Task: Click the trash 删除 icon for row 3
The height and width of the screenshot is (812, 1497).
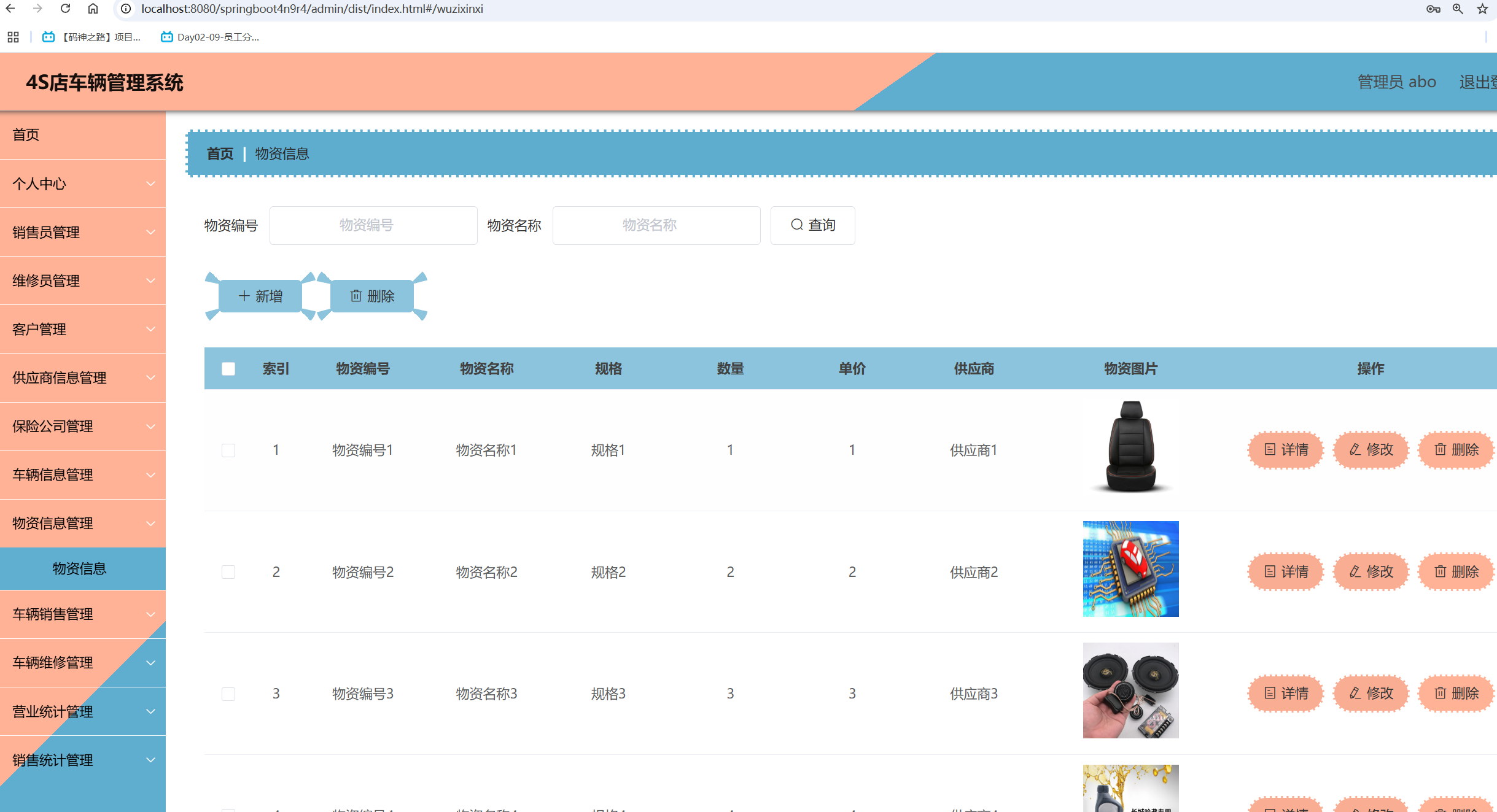Action: 1441,693
